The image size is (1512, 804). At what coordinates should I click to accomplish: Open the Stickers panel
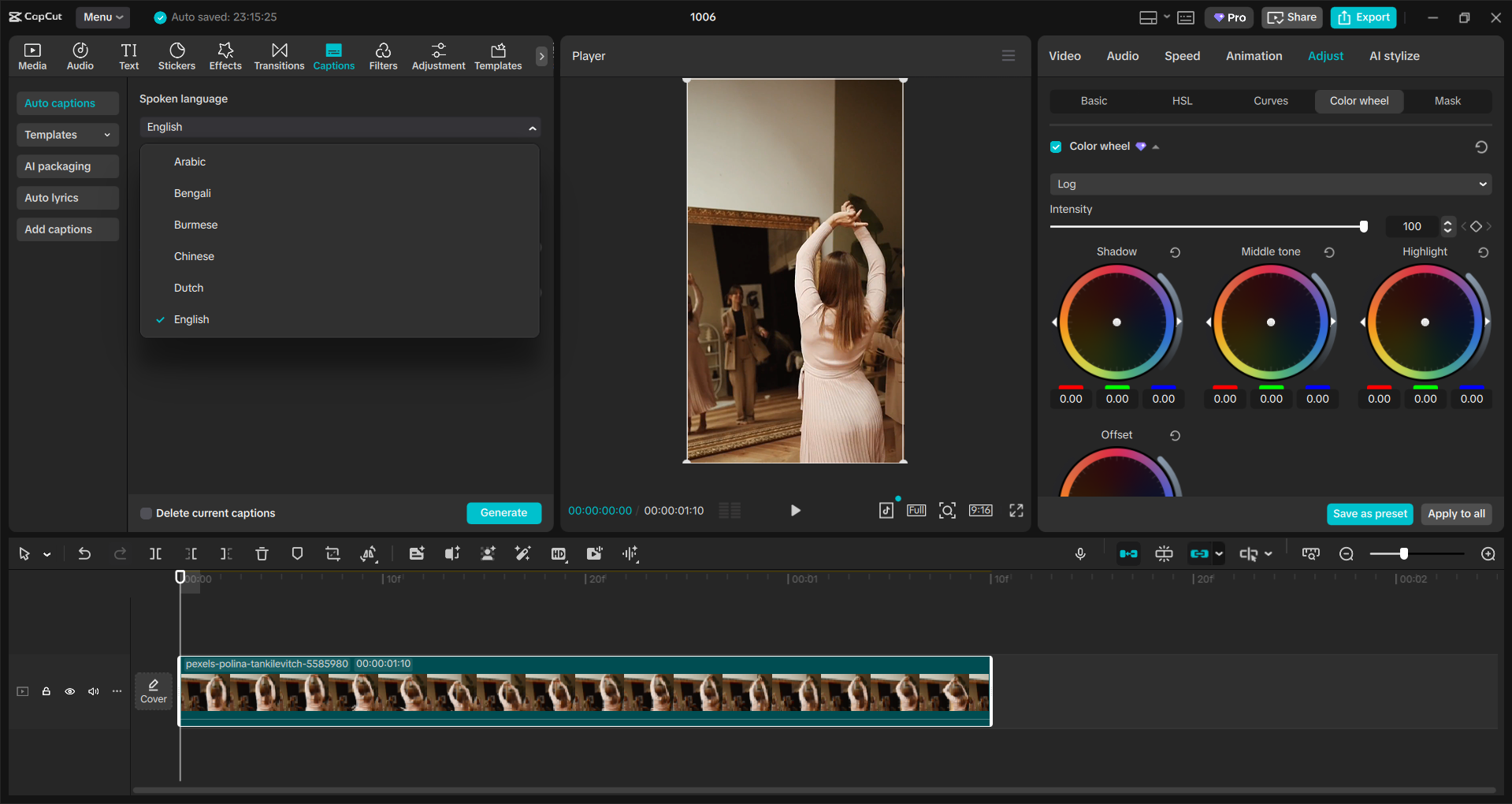pyautogui.click(x=176, y=55)
